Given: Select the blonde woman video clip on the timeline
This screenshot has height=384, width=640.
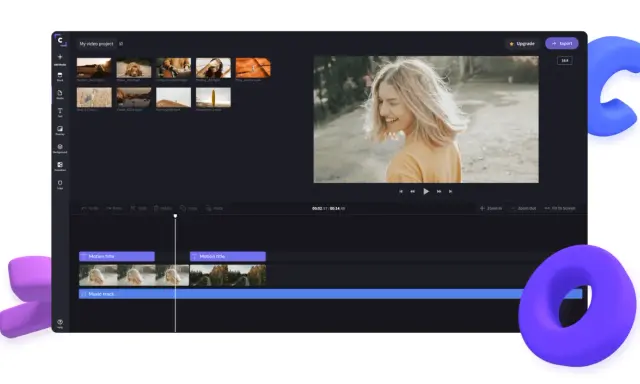Looking at the screenshot, I should pyautogui.click(x=134, y=275).
